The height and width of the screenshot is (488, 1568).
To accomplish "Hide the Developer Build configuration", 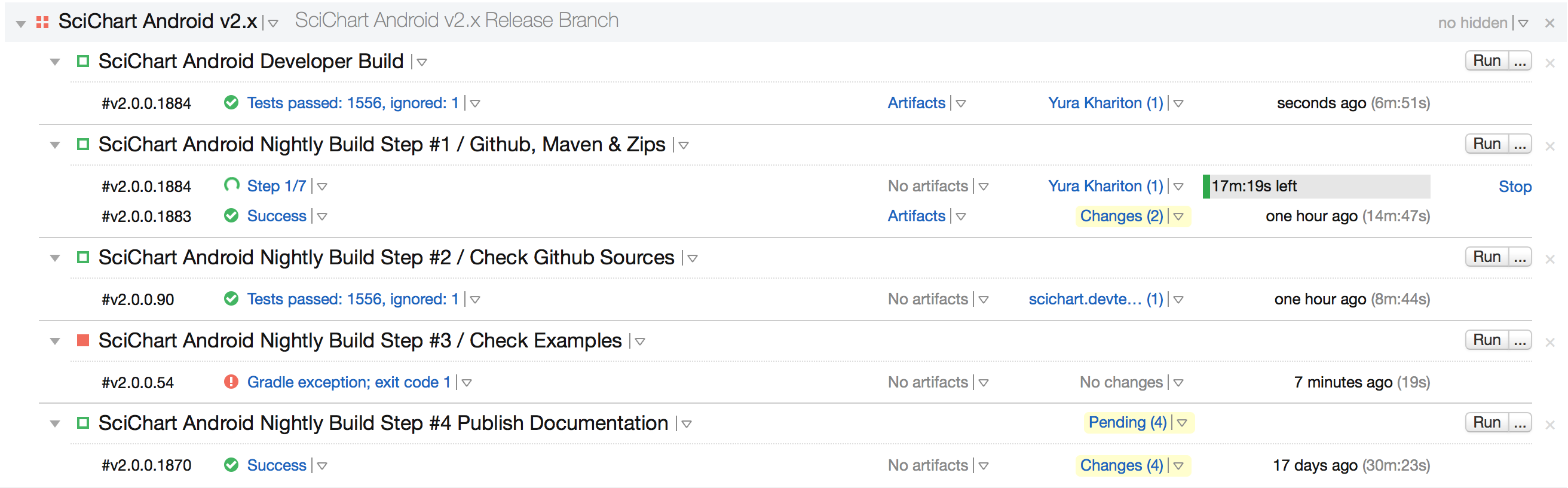I will [x=1549, y=63].
